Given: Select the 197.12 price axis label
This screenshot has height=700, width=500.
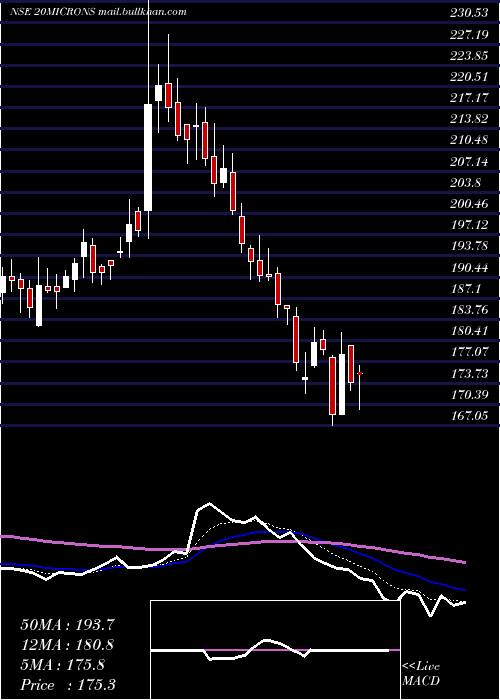Looking at the screenshot, I should click(469, 225).
